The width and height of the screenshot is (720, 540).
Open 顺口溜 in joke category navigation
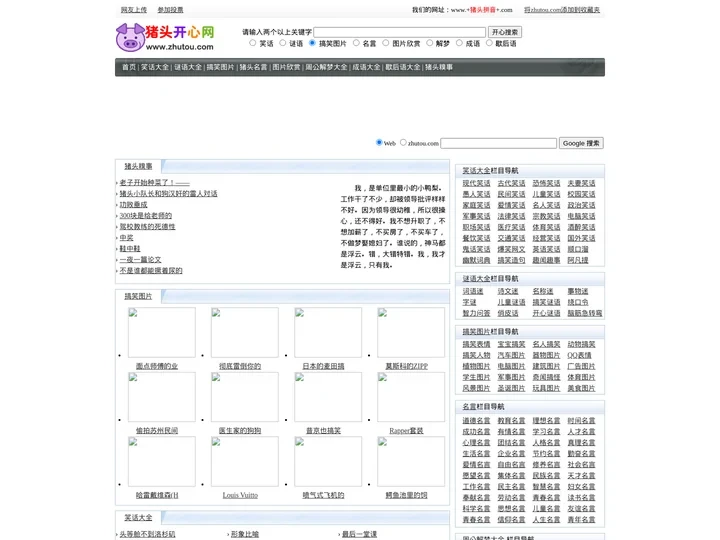pyautogui.click(x=578, y=249)
